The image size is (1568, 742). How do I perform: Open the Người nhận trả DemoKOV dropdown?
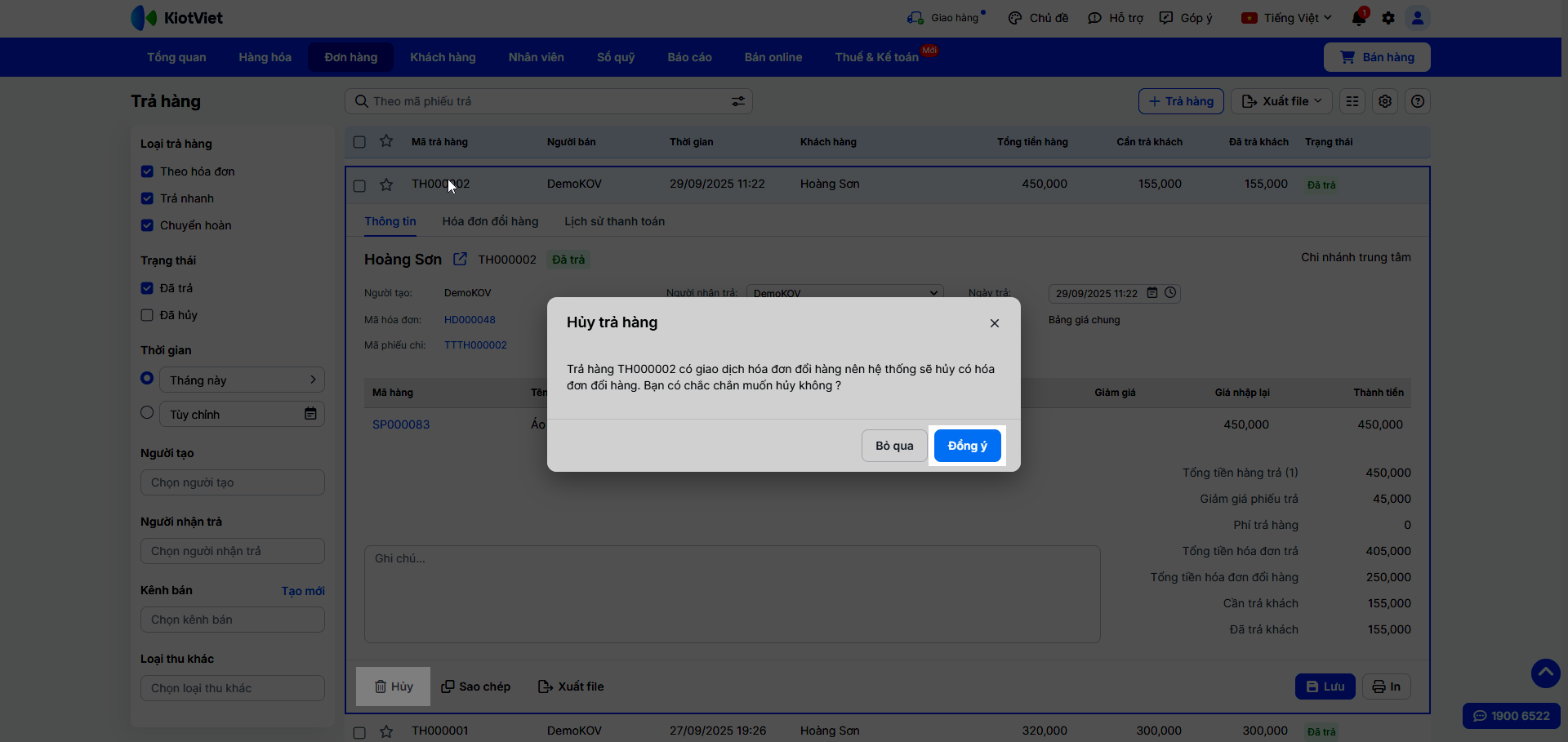(x=845, y=292)
